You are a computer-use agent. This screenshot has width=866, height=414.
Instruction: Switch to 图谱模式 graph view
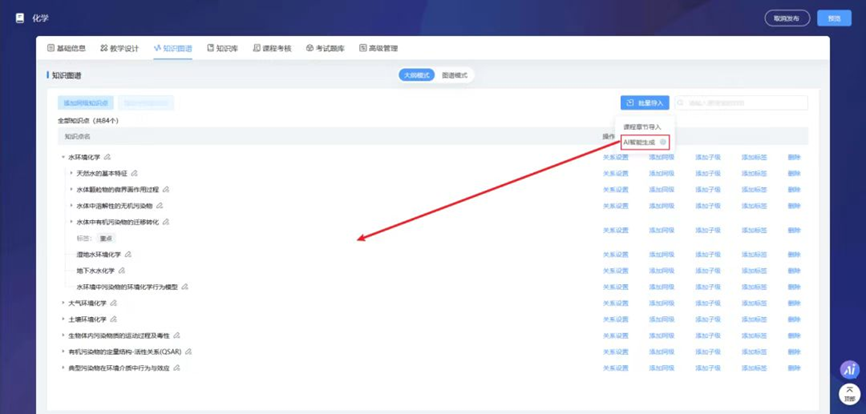tap(454, 75)
